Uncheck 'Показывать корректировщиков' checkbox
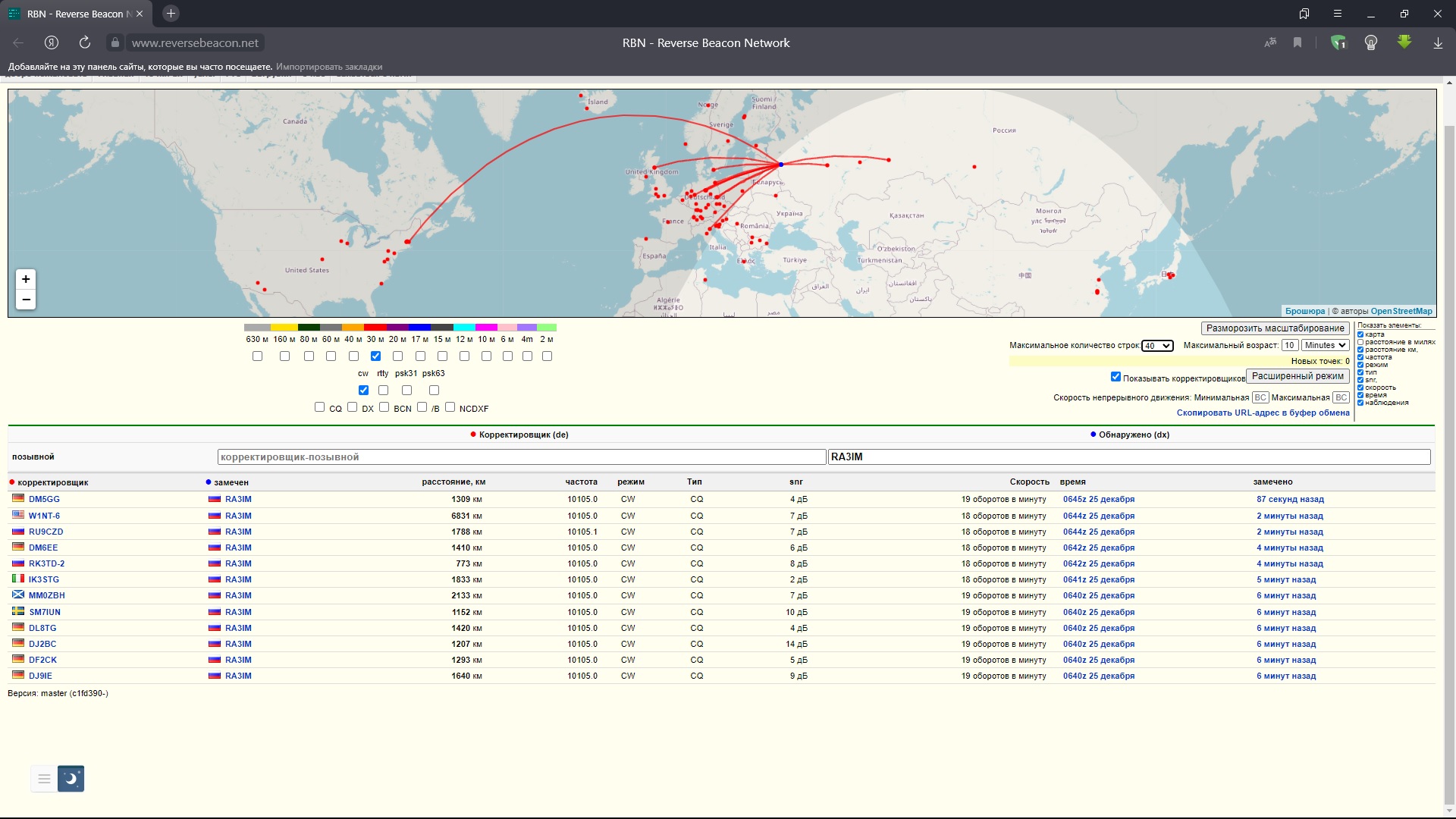Screen dimensions: 1456x819 (x=1116, y=376)
